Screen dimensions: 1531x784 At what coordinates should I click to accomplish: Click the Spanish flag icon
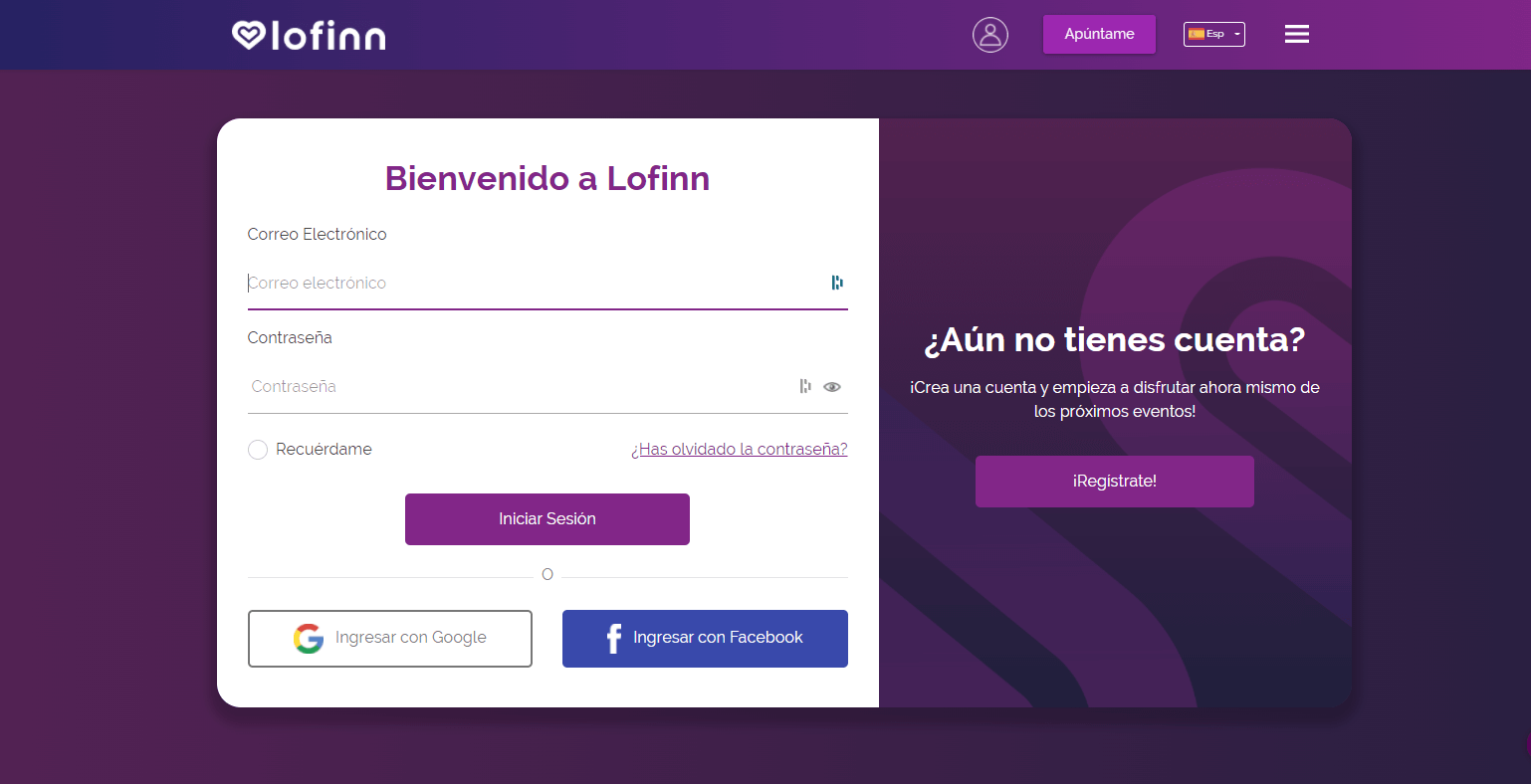pyautogui.click(x=1196, y=34)
